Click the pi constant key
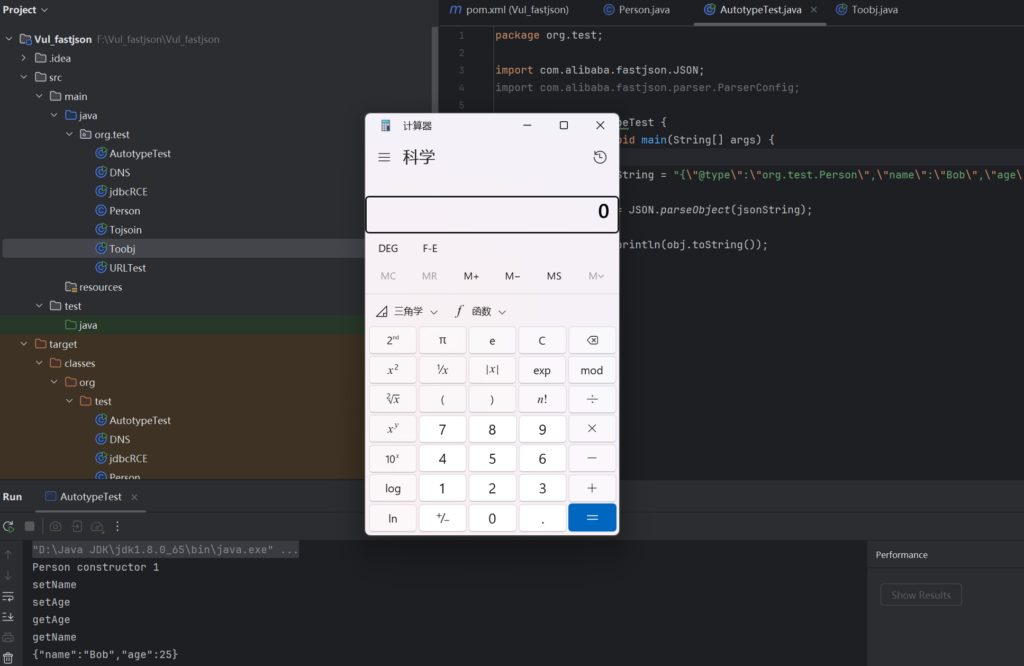Viewport: 1024px width, 666px height. 442,340
